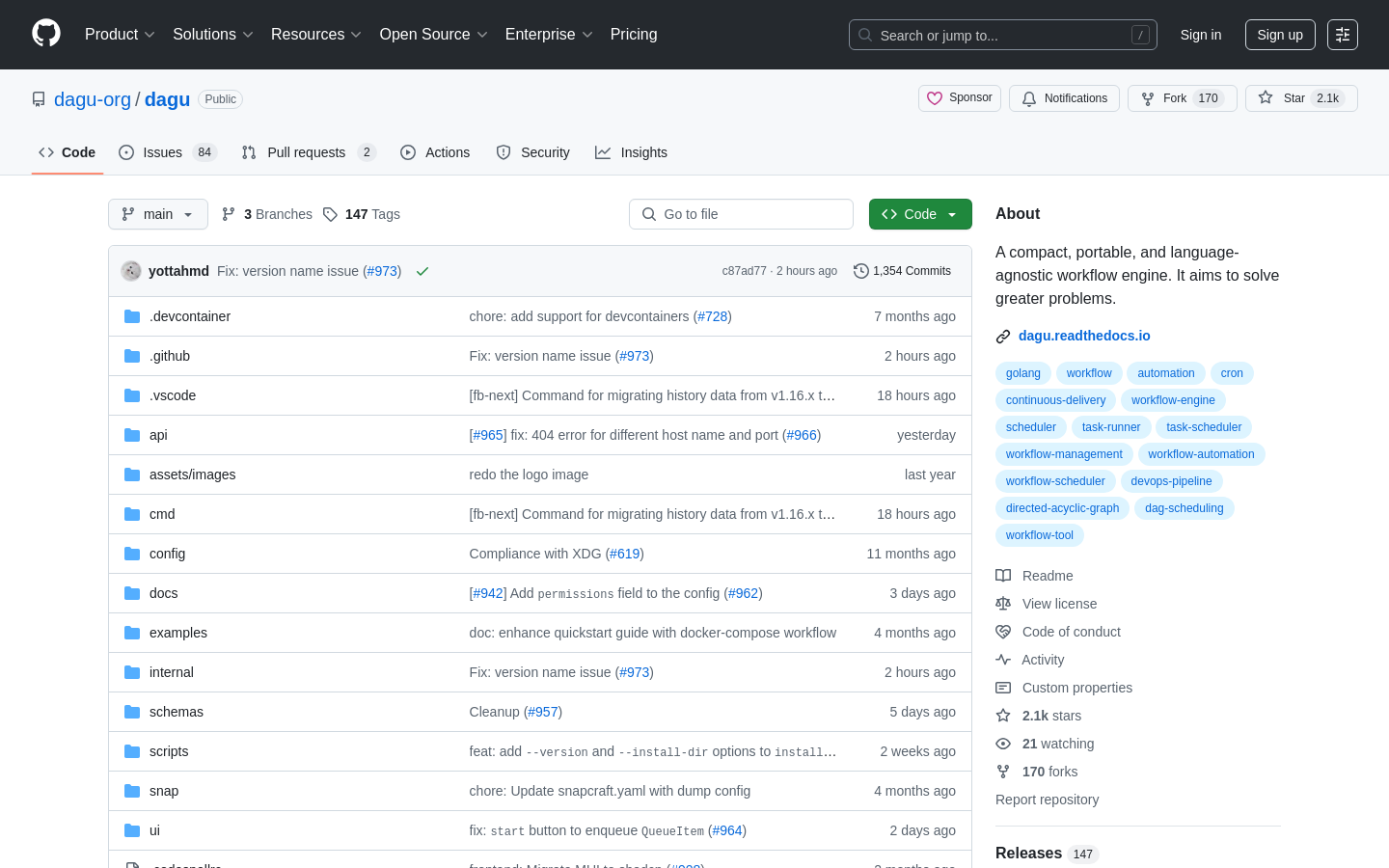Click the 21 watching eye icon
This screenshot has height=868, width=1389.
[x=1003, y=744]
